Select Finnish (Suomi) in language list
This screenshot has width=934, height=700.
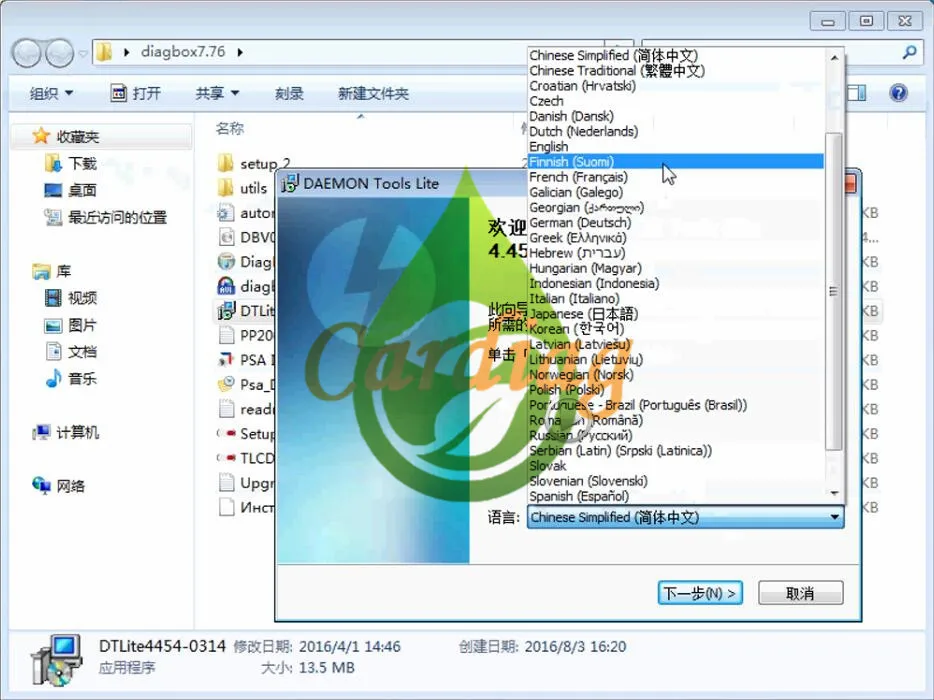[x=675, y=161]
